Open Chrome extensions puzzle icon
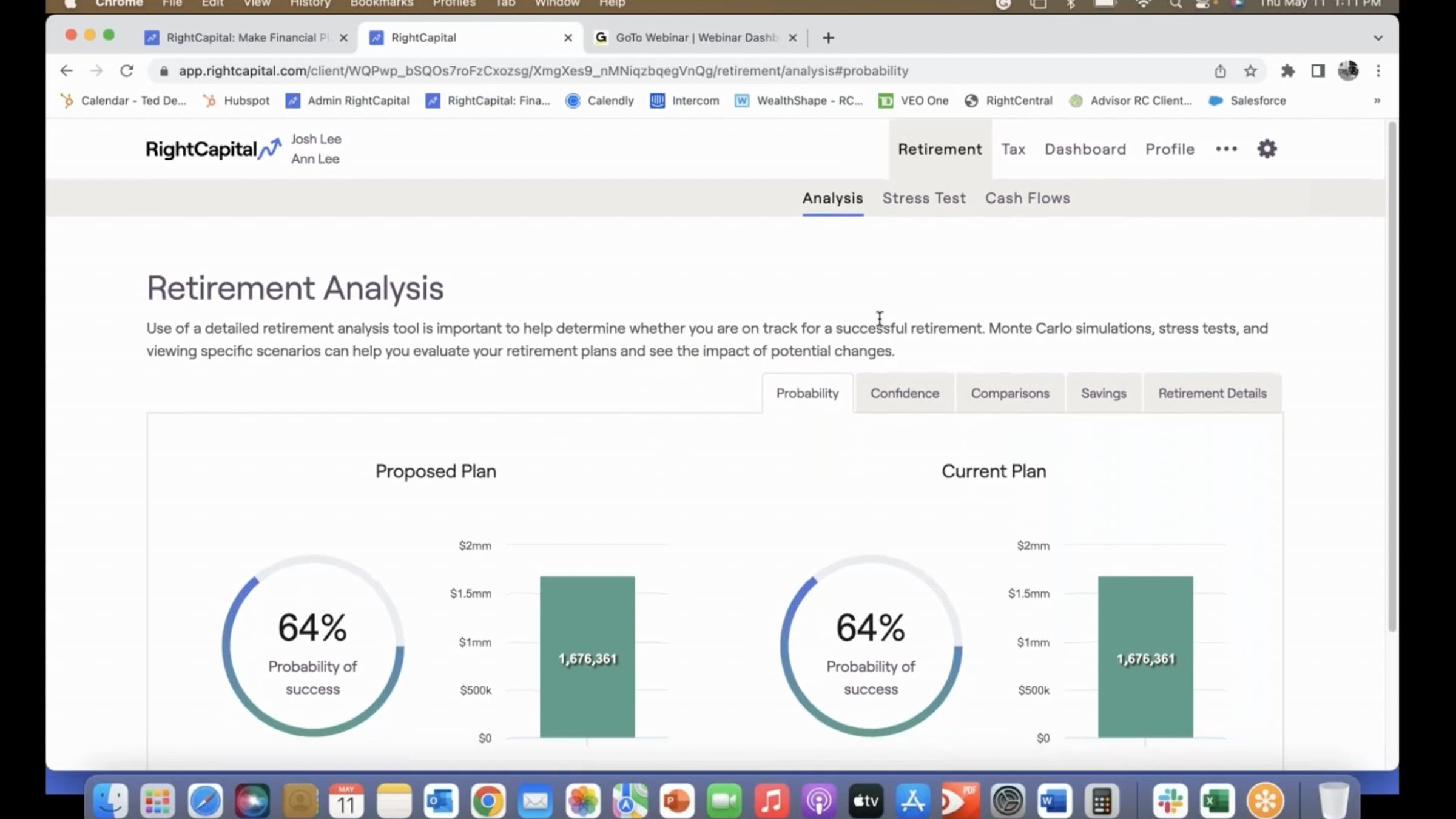Image resolution: width=1456 pixels, height=819 pixels. point(1287,71)
